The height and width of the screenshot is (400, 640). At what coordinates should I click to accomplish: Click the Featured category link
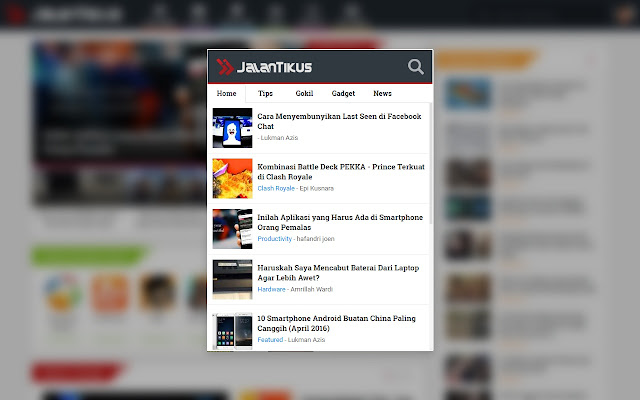point(270,340)
